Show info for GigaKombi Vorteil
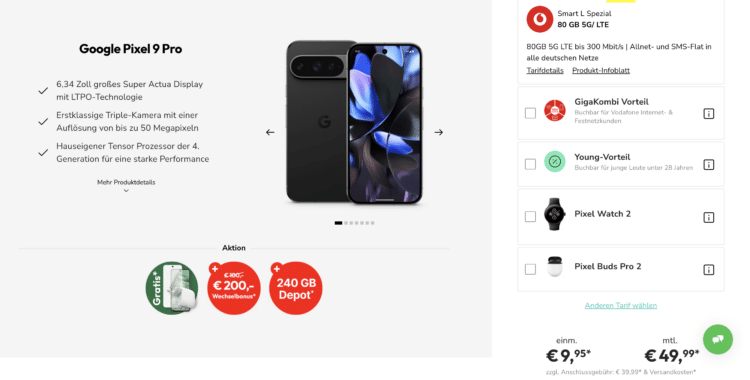 click(708, 113)
